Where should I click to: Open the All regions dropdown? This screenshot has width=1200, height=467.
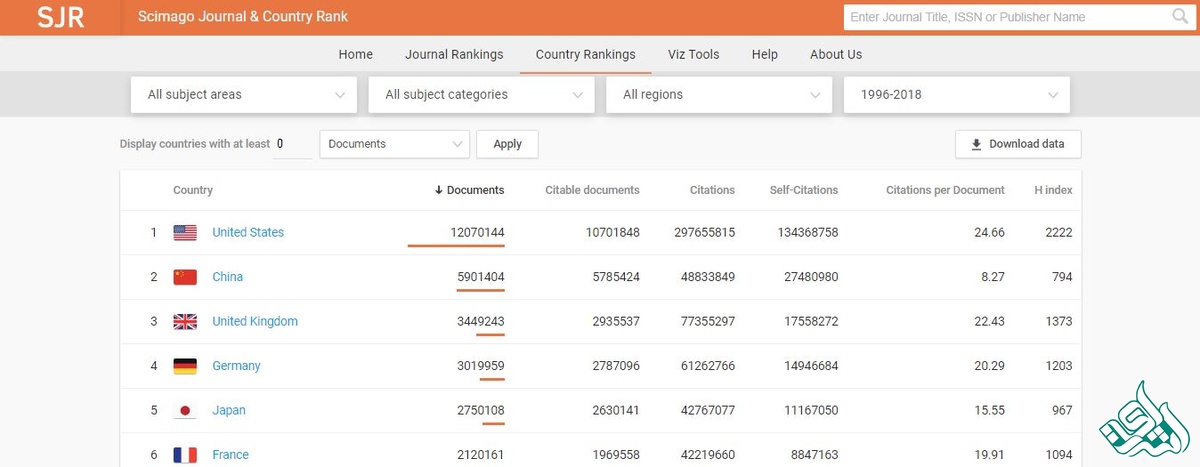coord(719,95)
